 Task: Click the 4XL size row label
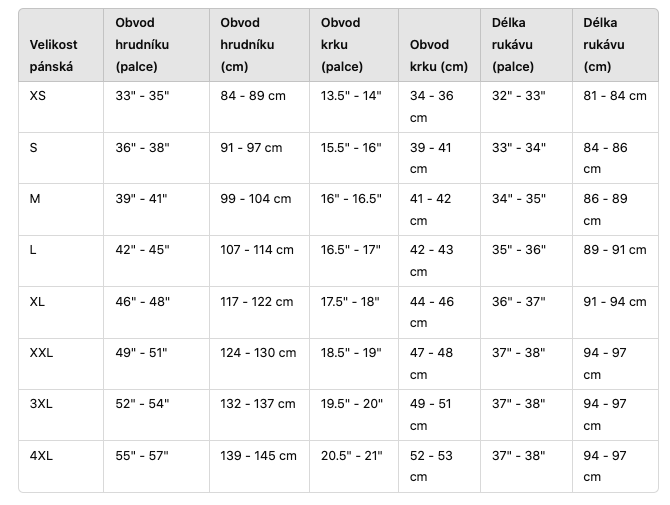(x=41, y=456)
